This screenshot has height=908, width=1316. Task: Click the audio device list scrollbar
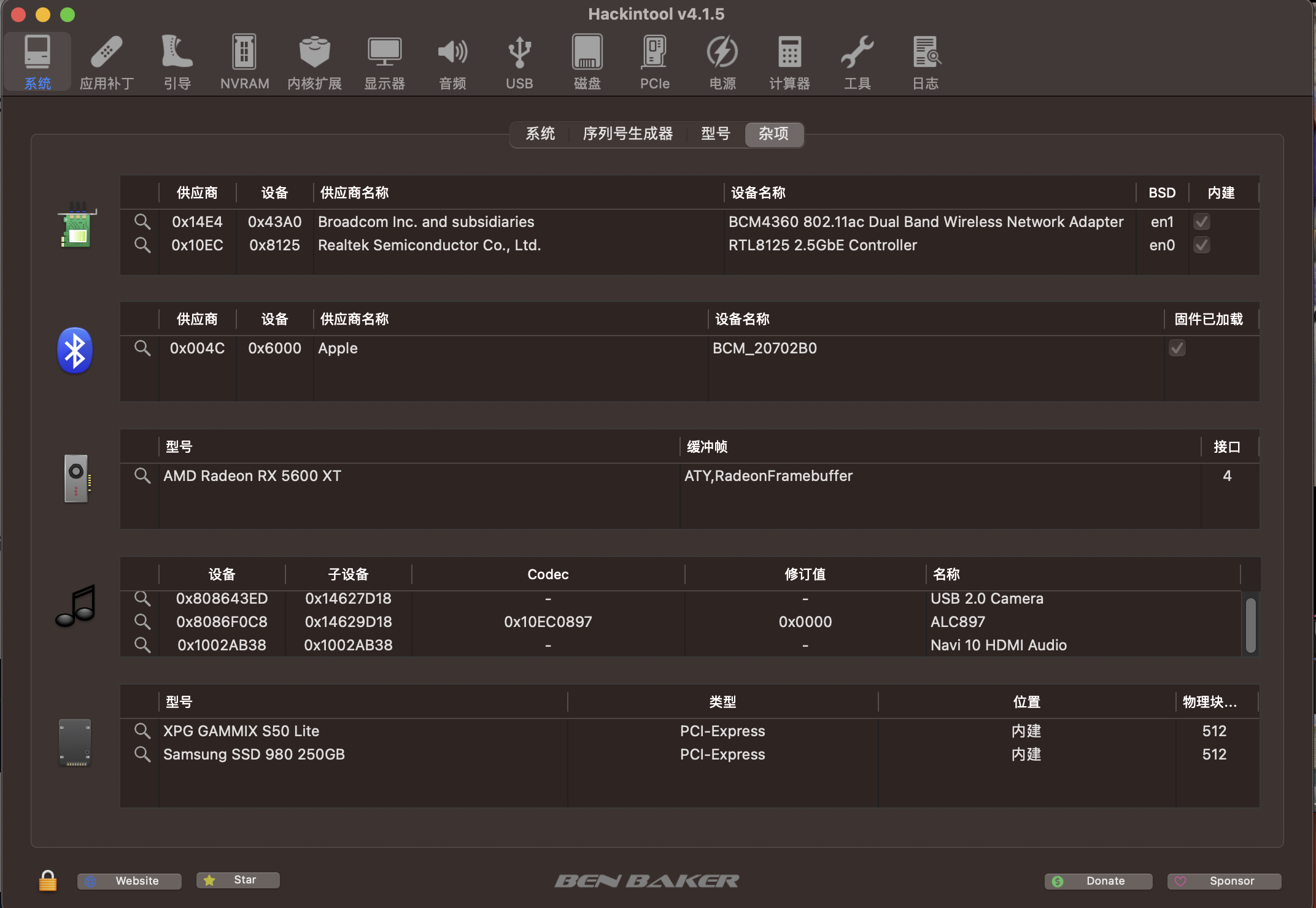(x=1250, y=625)
